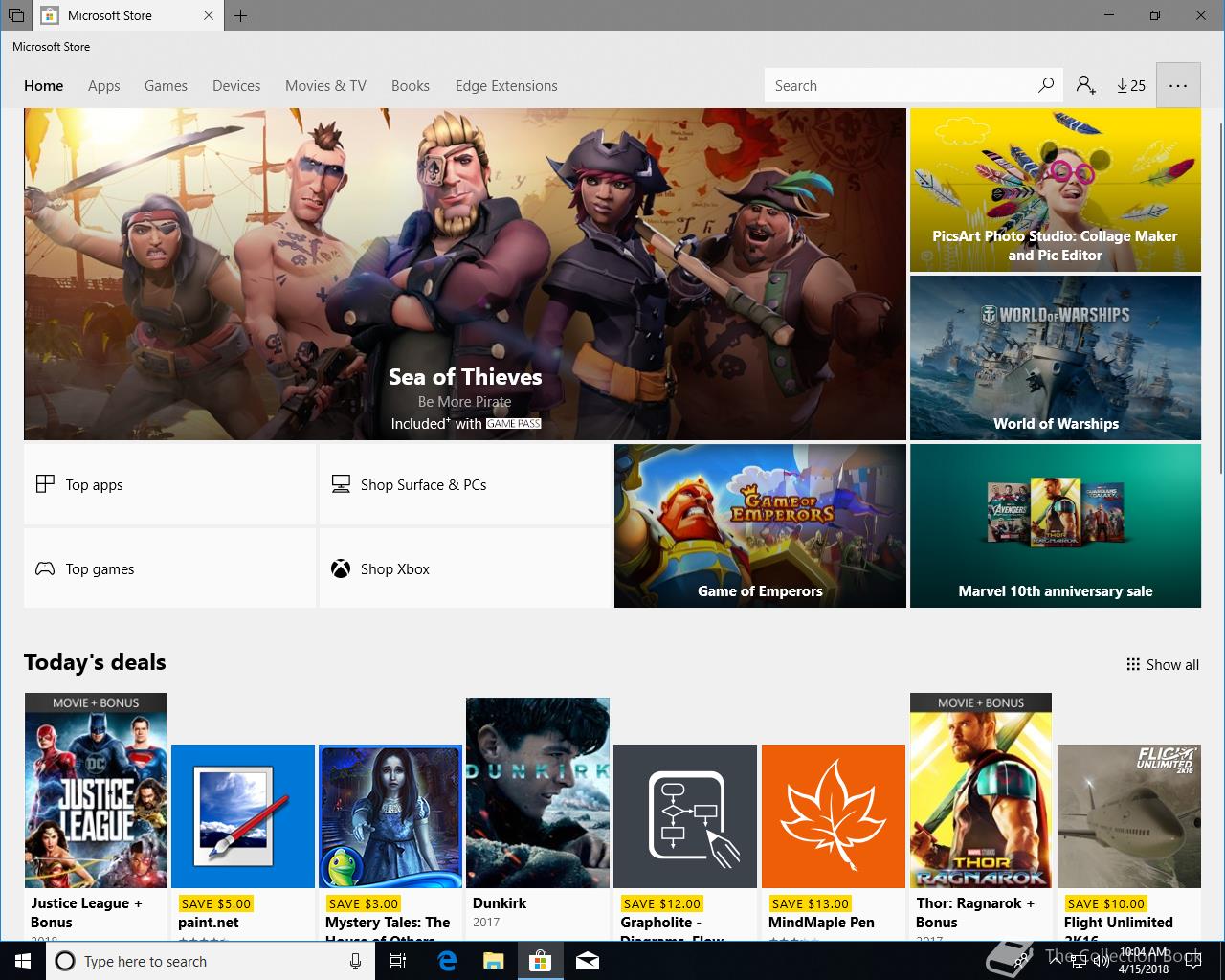Viewport: 1225px width, 980px height.
Task: Click the Cortana microphone icon
Action: click(x=355, y=961)
